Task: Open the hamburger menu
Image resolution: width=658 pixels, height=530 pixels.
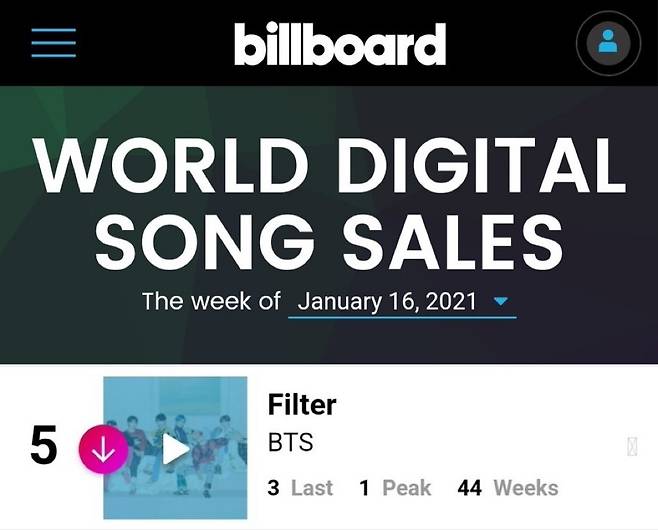Action: coord(54,42)
